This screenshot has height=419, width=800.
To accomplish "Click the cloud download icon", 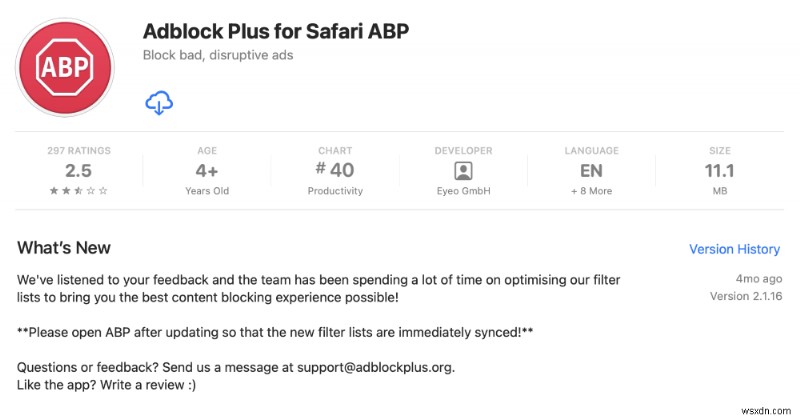I will (x=159, y=103).
